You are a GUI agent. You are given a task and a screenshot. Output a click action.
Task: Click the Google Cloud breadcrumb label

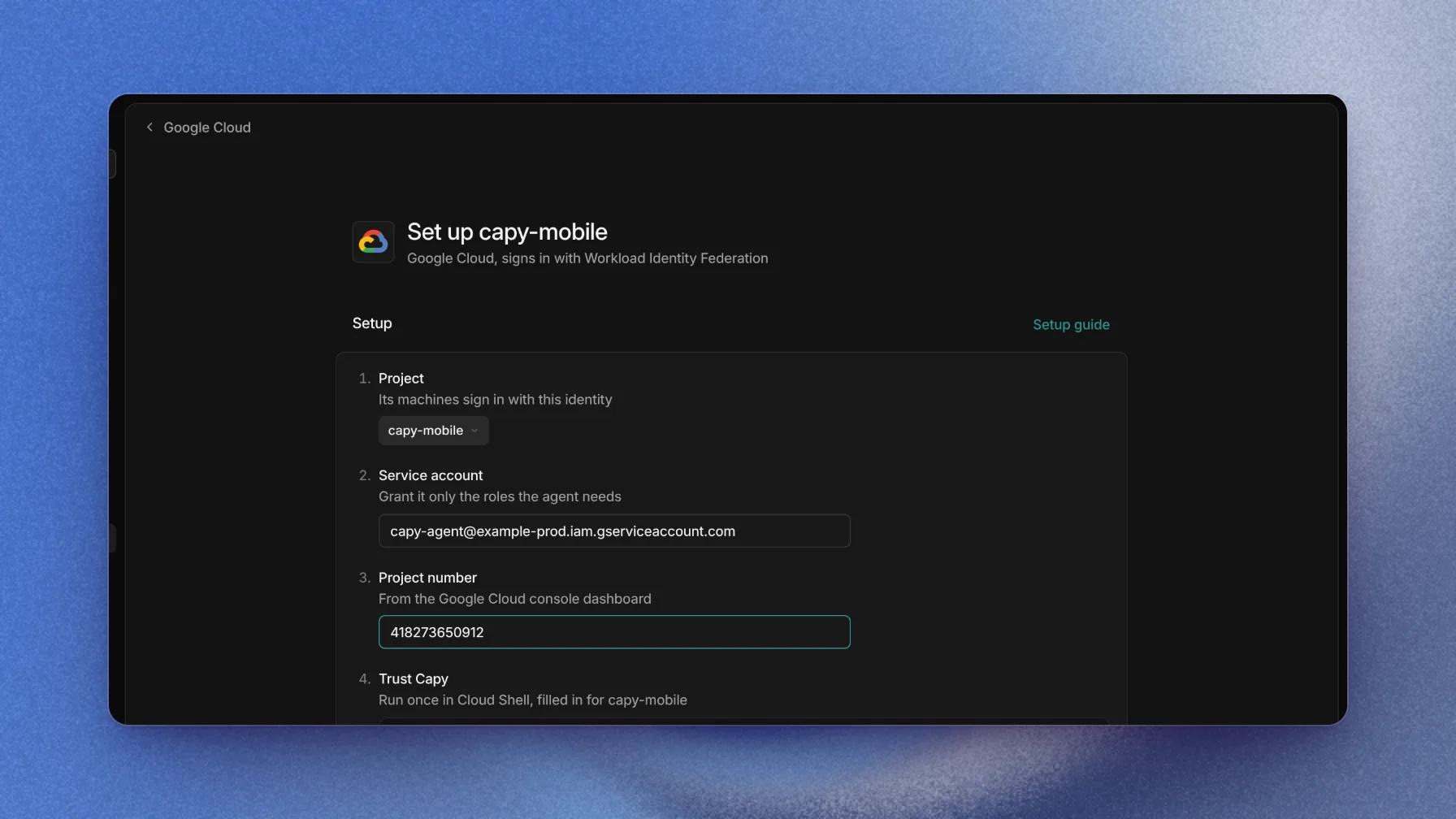(x=207, y=127)
